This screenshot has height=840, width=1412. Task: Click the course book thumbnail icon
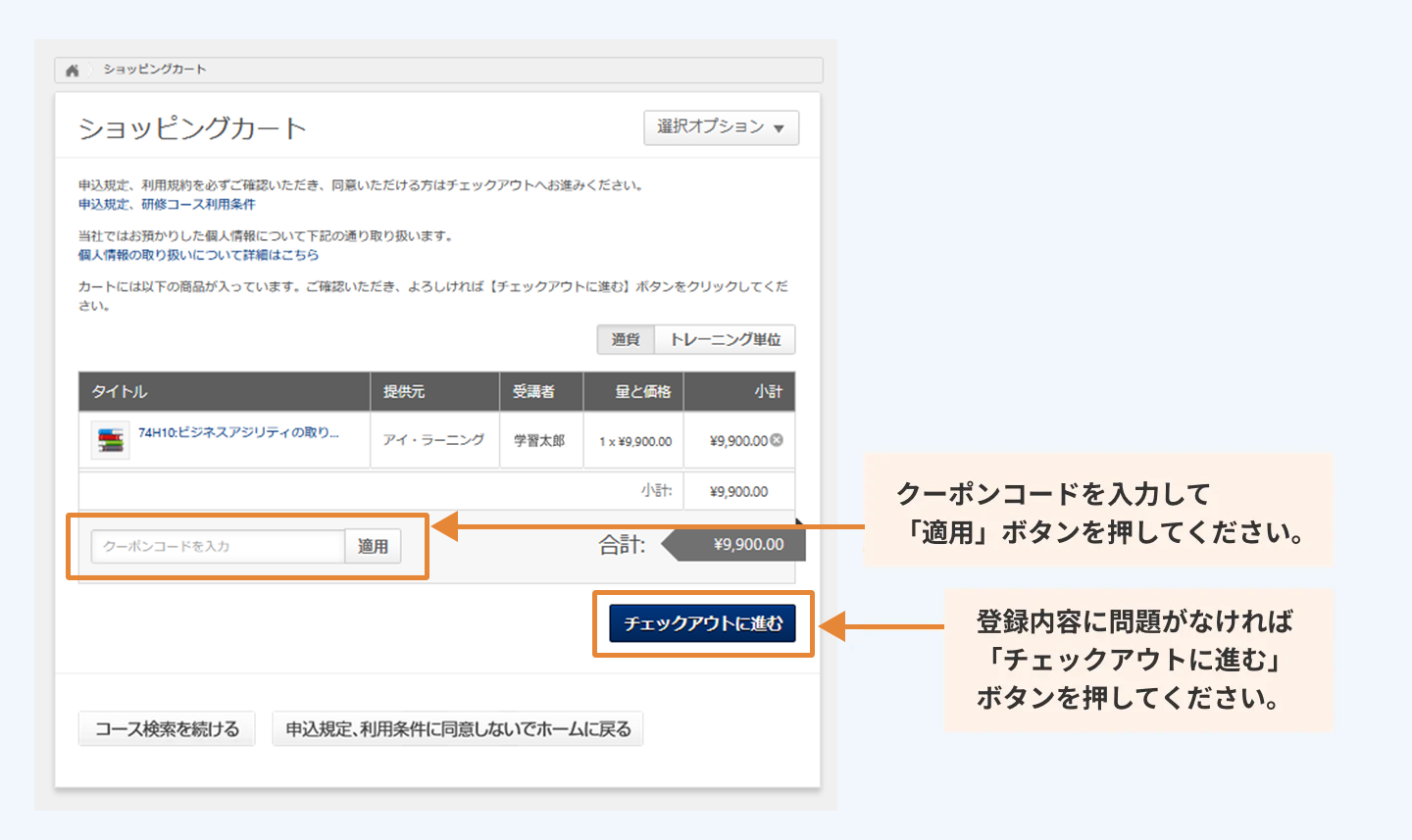tap(110, 440)
